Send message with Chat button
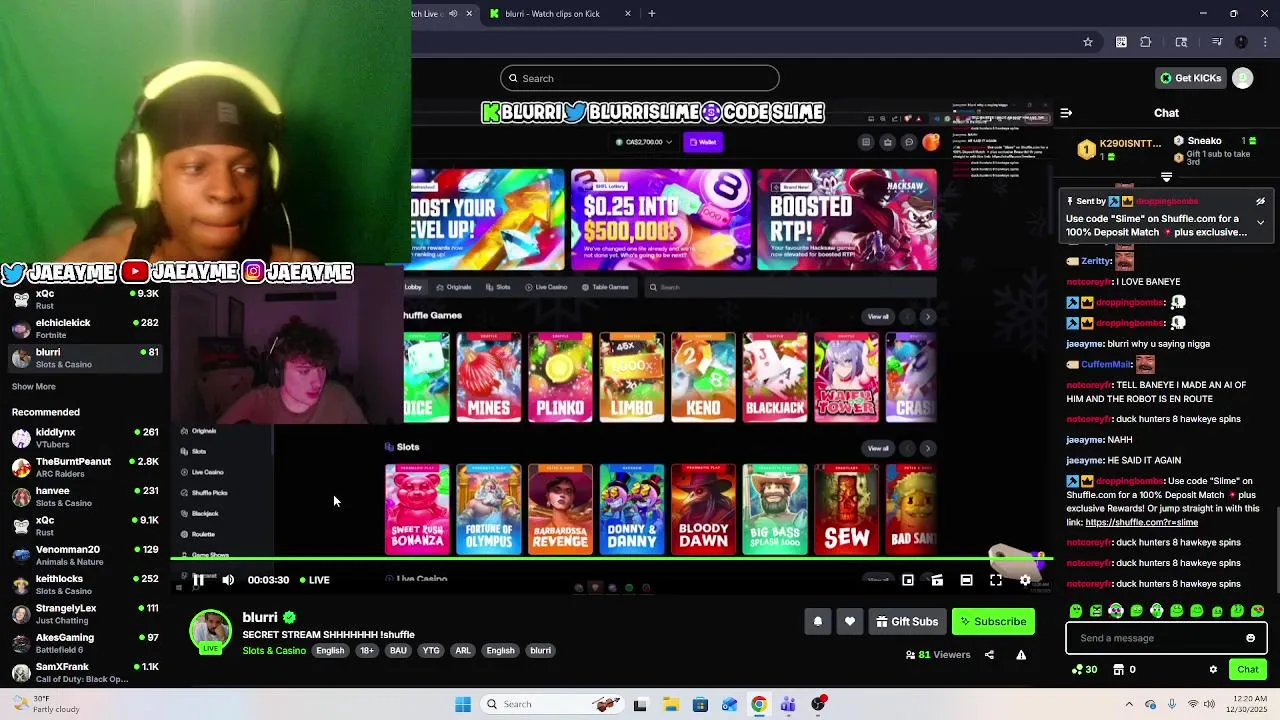 pyautogui.click(x=1248, y=670)
